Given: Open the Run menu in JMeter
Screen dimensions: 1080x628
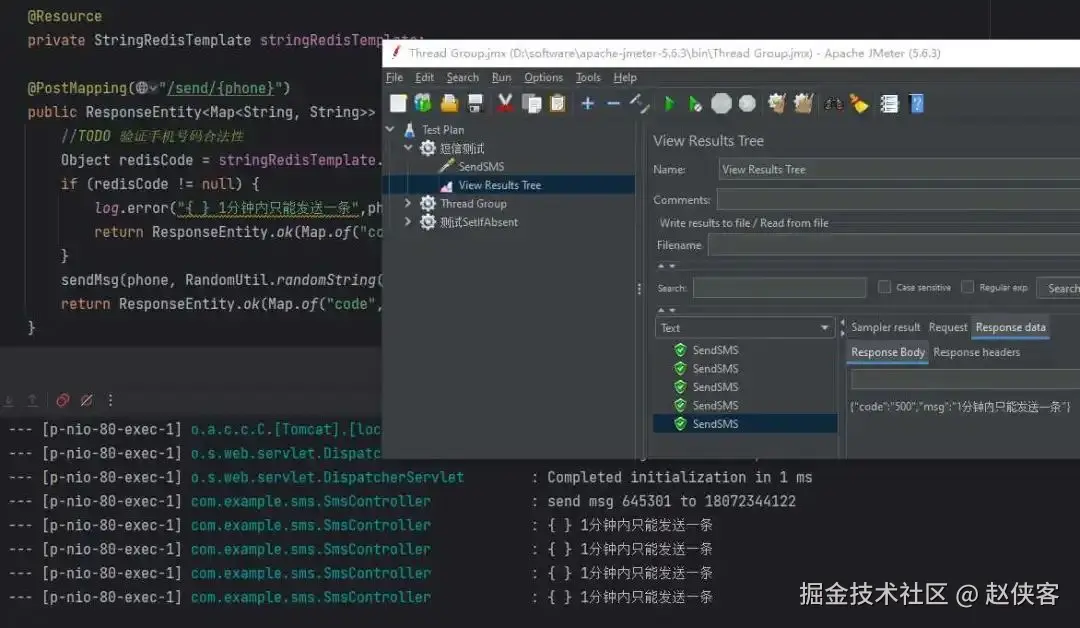Looking at the screenshot, I should pos(501,77).
